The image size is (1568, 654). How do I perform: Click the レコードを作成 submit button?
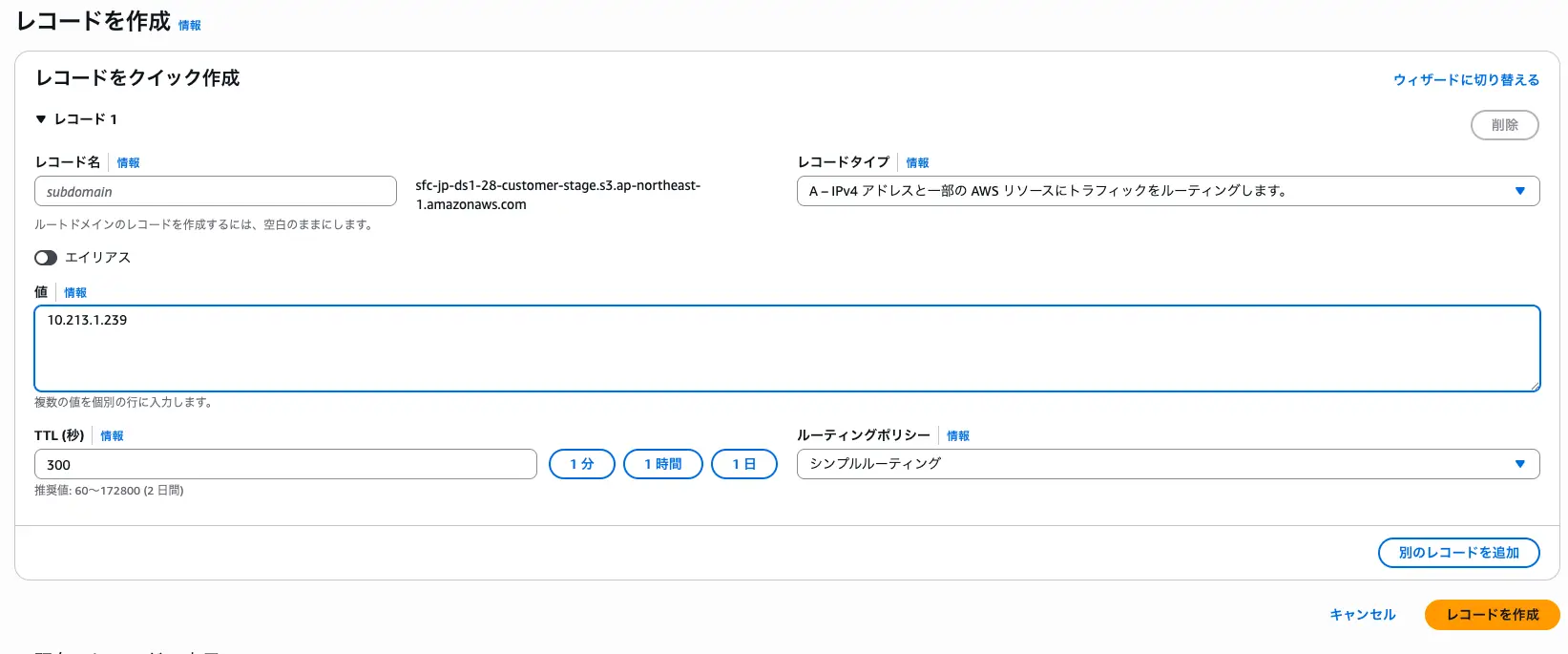(x=1492, y=615)
